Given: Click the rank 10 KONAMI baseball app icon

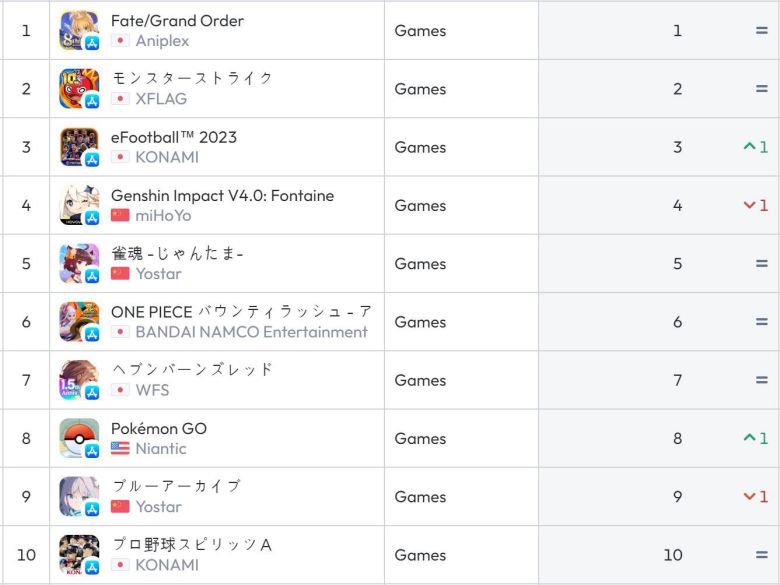Looking at the screenshot, I should (x=79, y=554).
